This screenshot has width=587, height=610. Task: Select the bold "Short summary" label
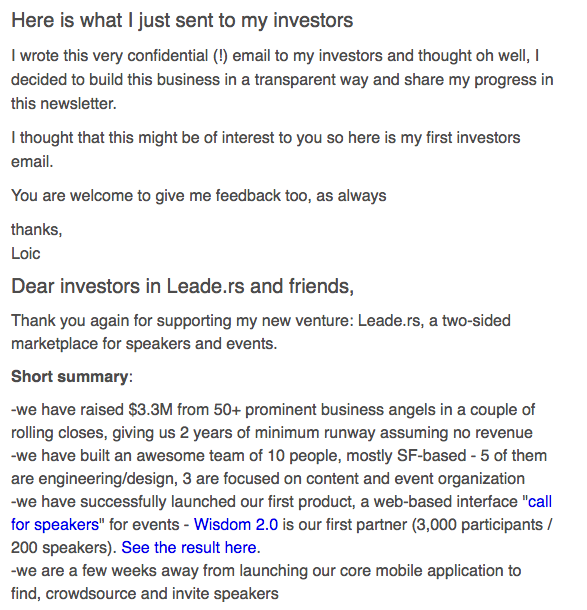pyautogui.click(x=70, y=377)
